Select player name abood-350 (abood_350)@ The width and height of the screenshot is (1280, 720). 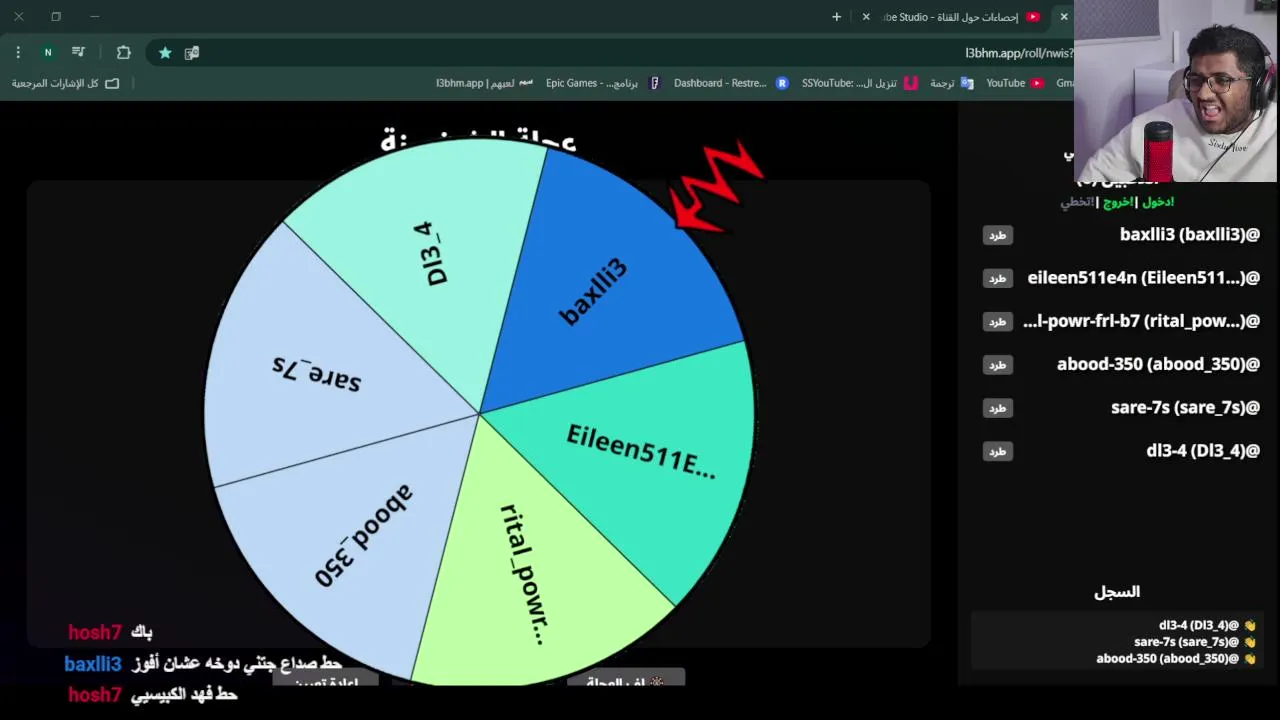[x=1158, y=364]
